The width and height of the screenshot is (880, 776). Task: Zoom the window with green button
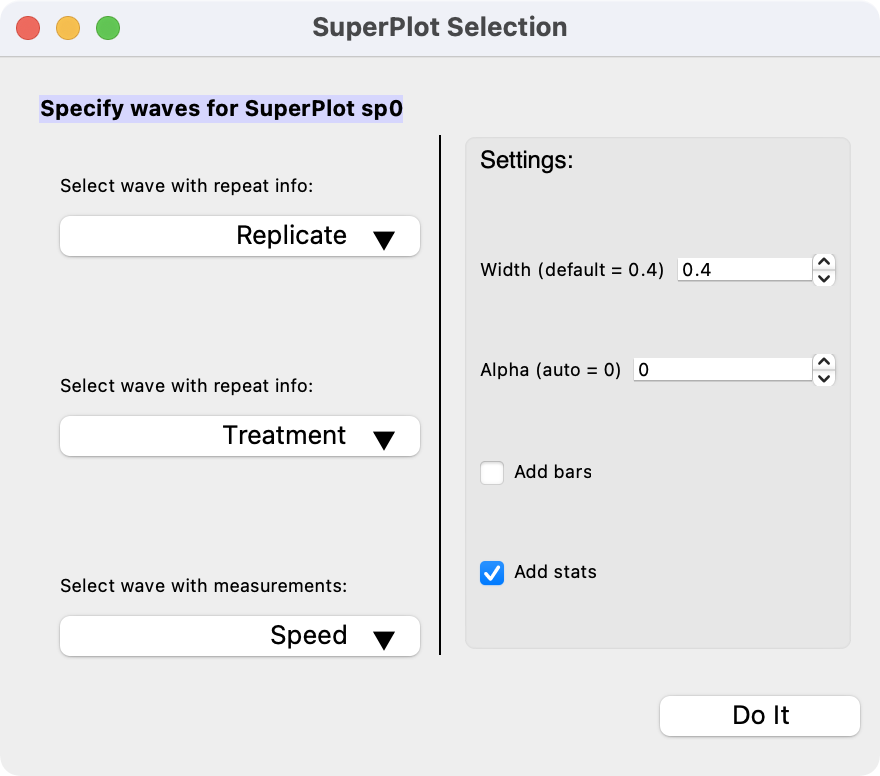108,28
